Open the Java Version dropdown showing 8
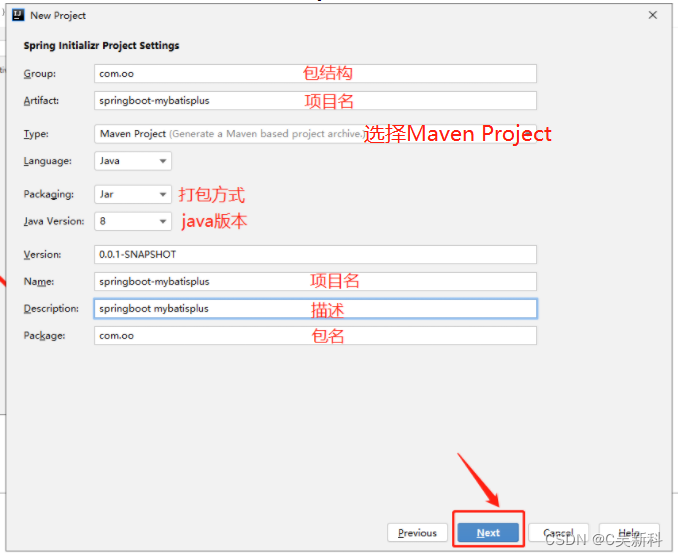Viewport: 678px width, 557px height. (x=133, y=221)
